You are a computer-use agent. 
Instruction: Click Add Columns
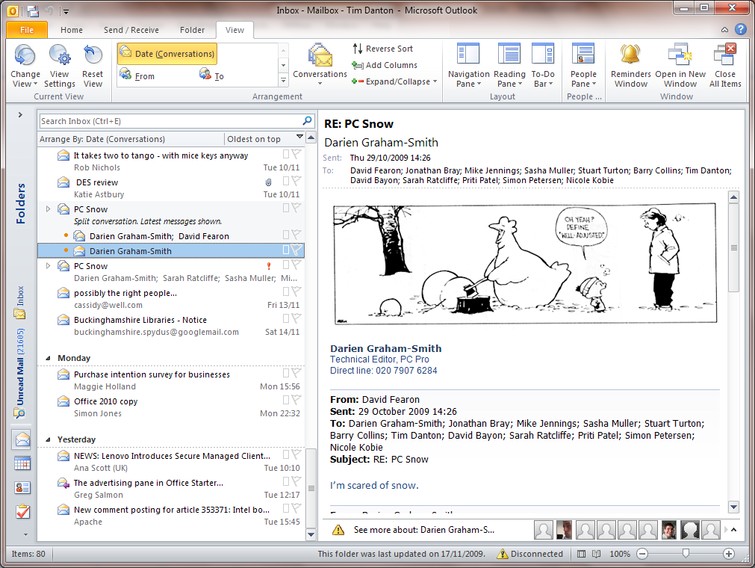click(385, 65)
